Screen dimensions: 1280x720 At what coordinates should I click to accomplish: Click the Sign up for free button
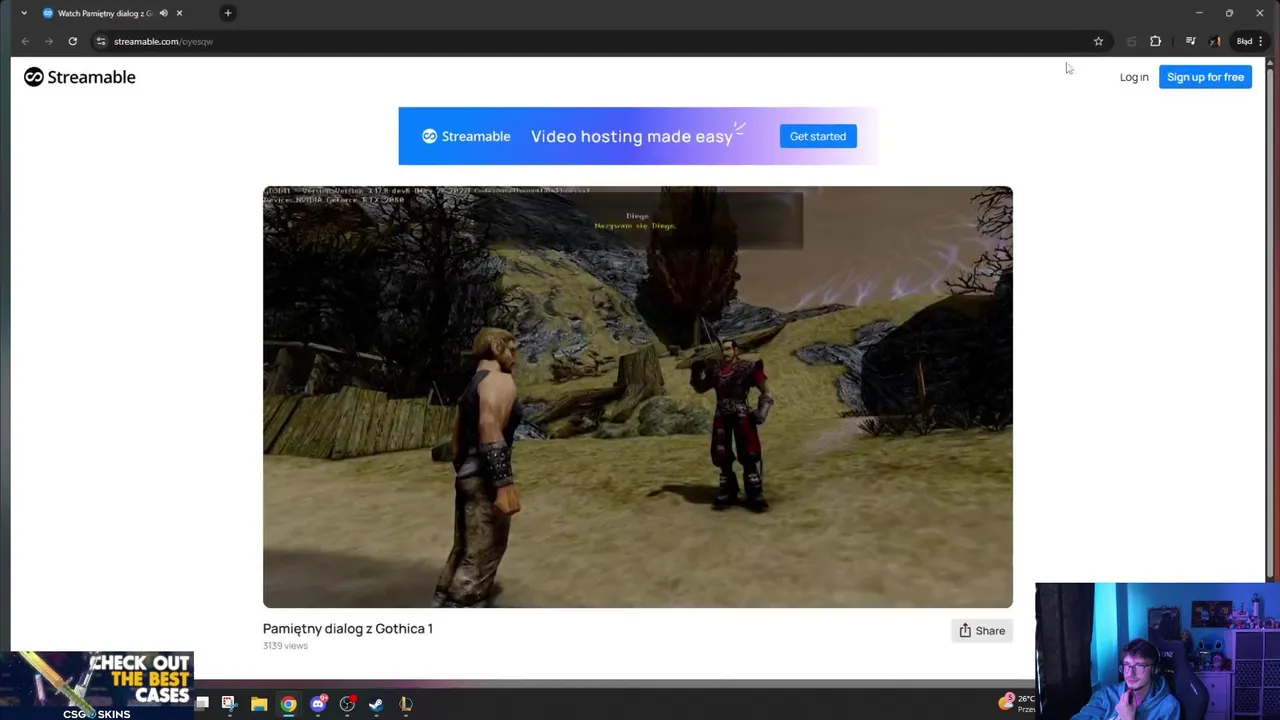click(x=1205, y=77)
